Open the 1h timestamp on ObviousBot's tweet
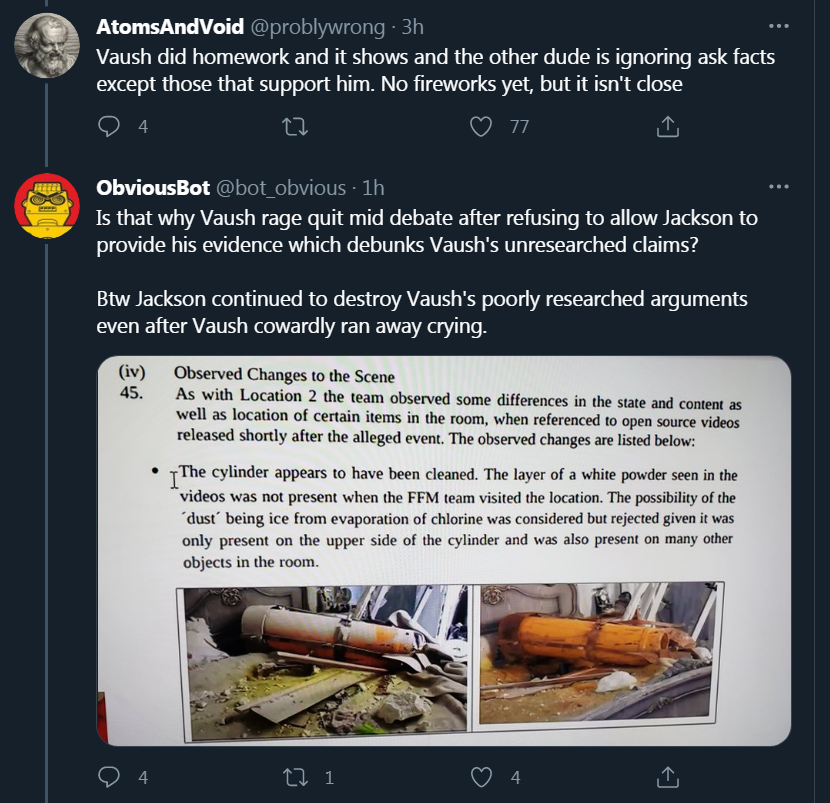The width and height of the screenshot is (830, 803). click(x=372, y=187)
